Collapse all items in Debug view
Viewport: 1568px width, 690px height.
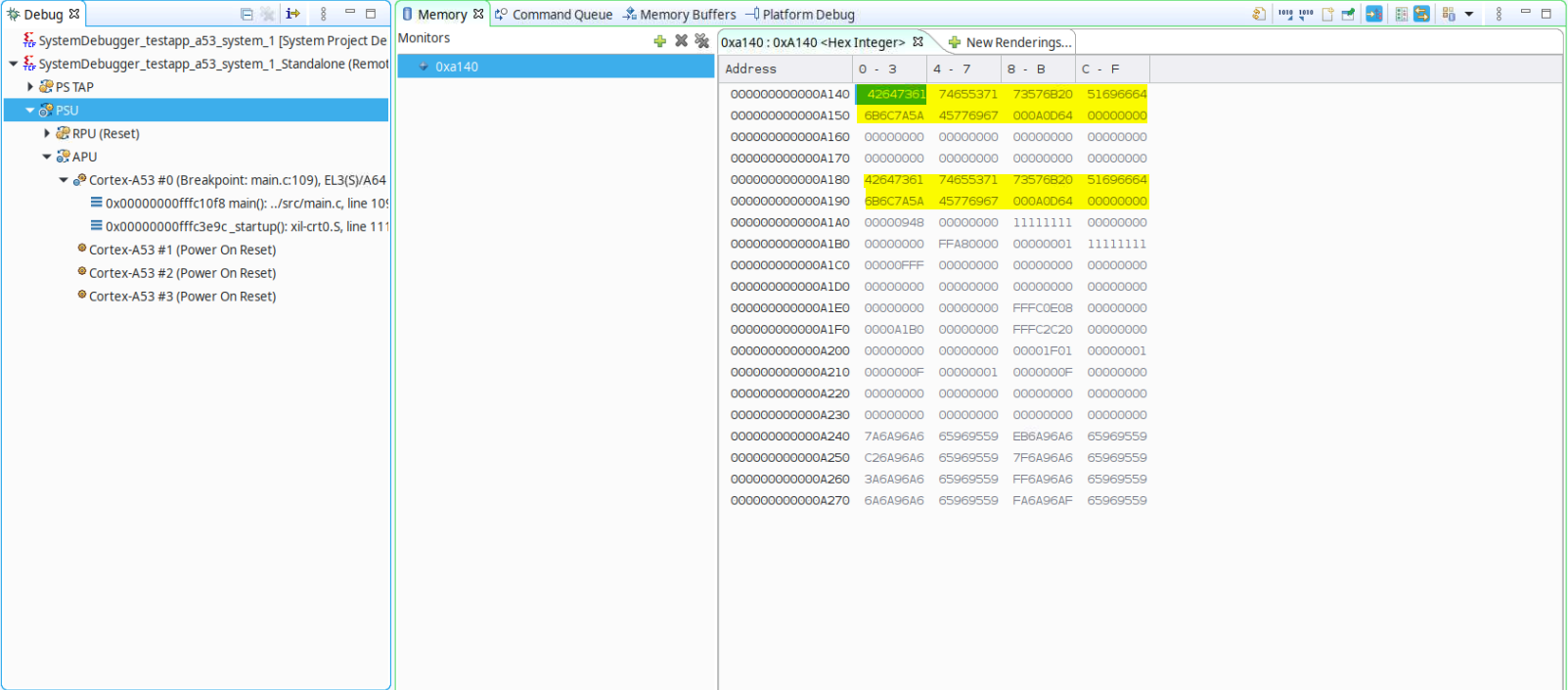coord(246,15)
